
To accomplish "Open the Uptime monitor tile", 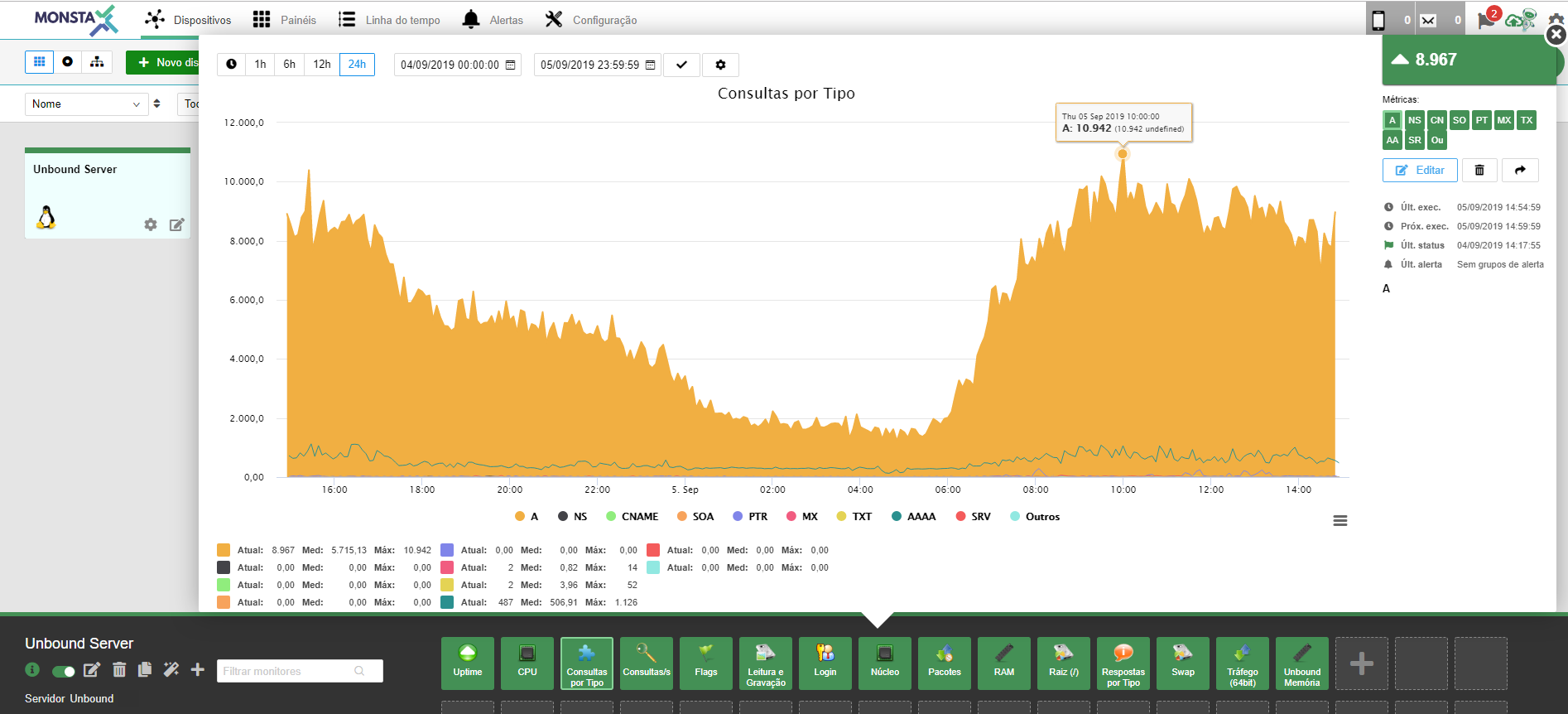I will (x=468, y=663).
